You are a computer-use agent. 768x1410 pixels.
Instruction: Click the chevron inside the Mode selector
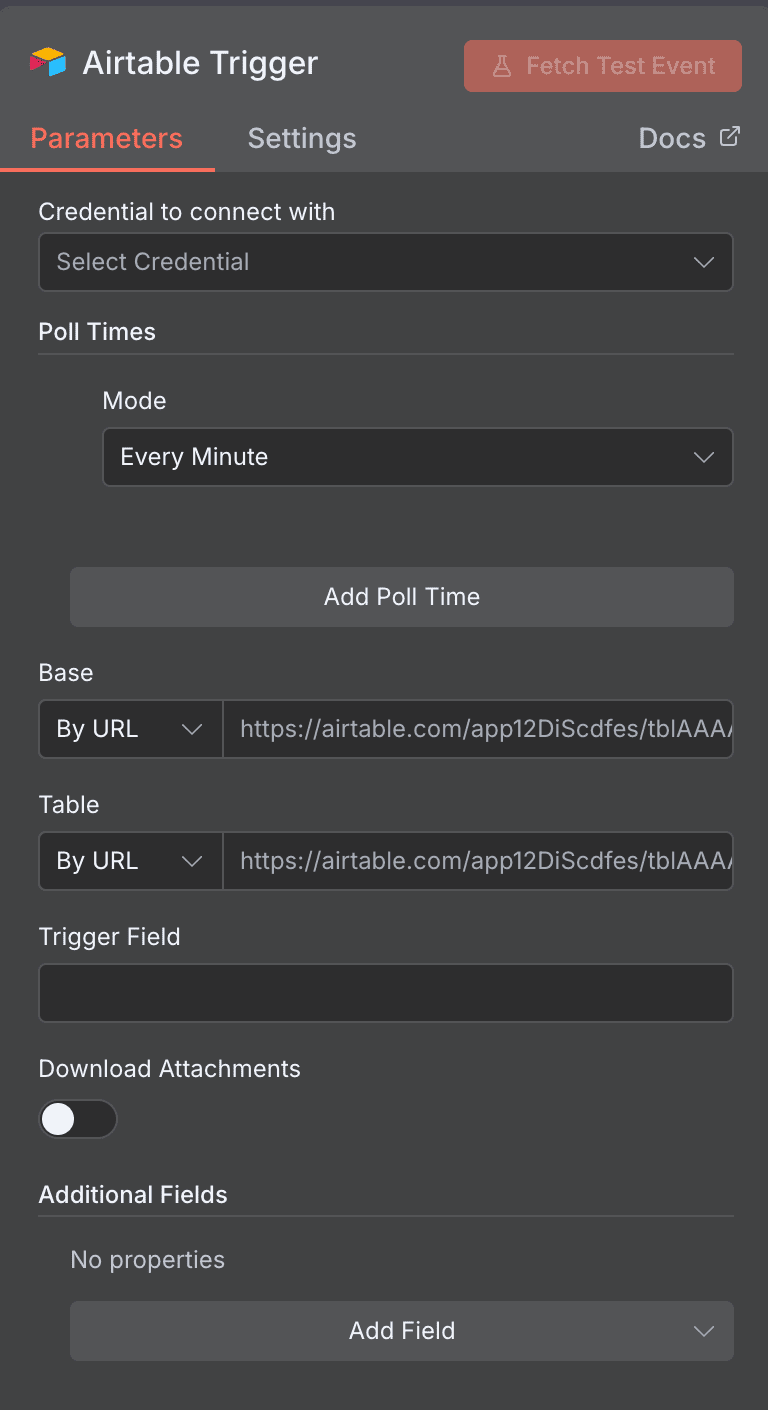click(704, 456)
